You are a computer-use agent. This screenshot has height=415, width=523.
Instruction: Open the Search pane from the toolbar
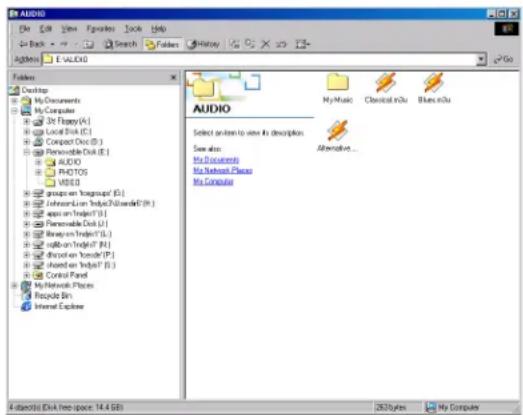click(x=120, y=44)
